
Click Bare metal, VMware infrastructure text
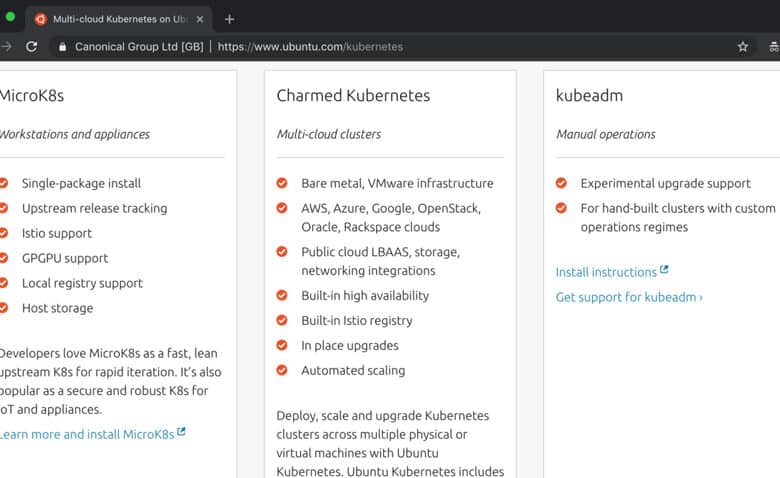397,184
